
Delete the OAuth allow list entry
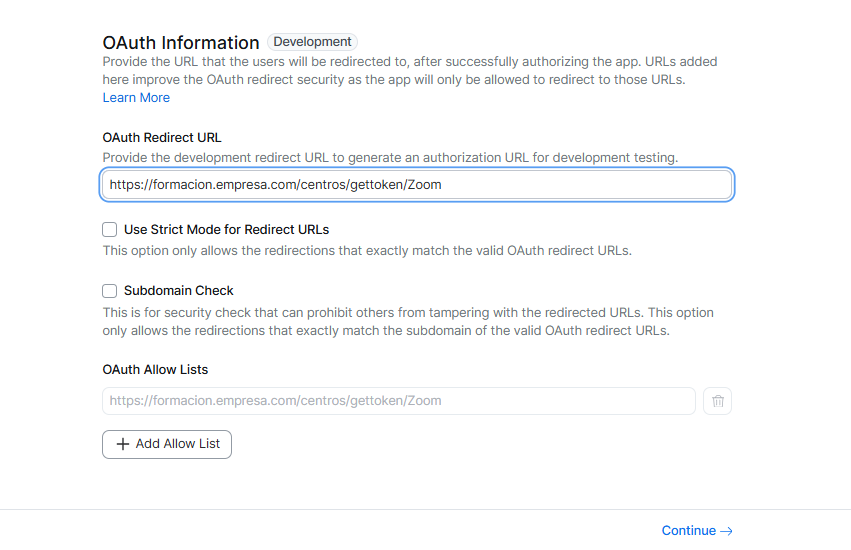click(x=717, y=401)
